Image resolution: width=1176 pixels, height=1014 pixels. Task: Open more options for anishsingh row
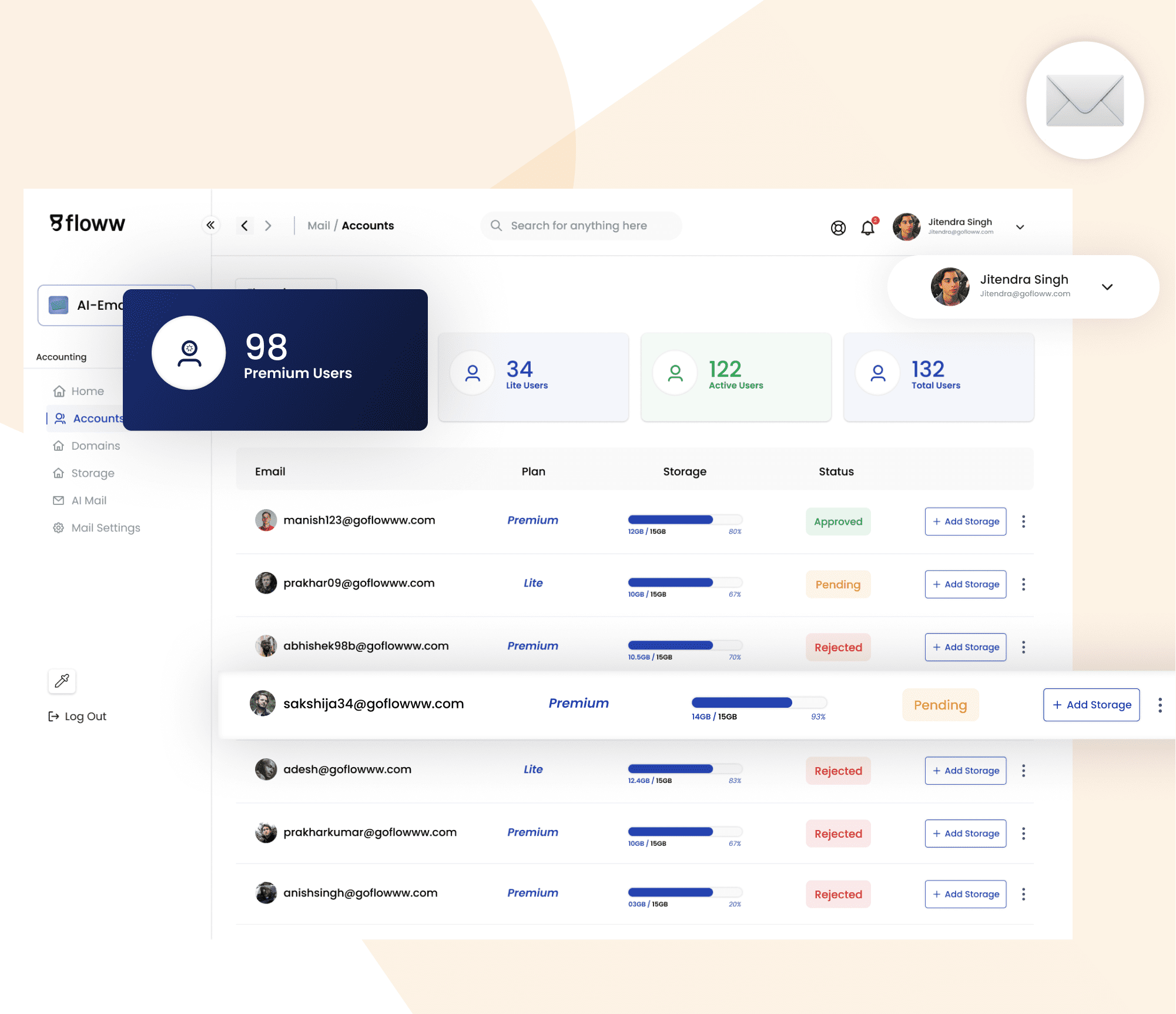1023,894
